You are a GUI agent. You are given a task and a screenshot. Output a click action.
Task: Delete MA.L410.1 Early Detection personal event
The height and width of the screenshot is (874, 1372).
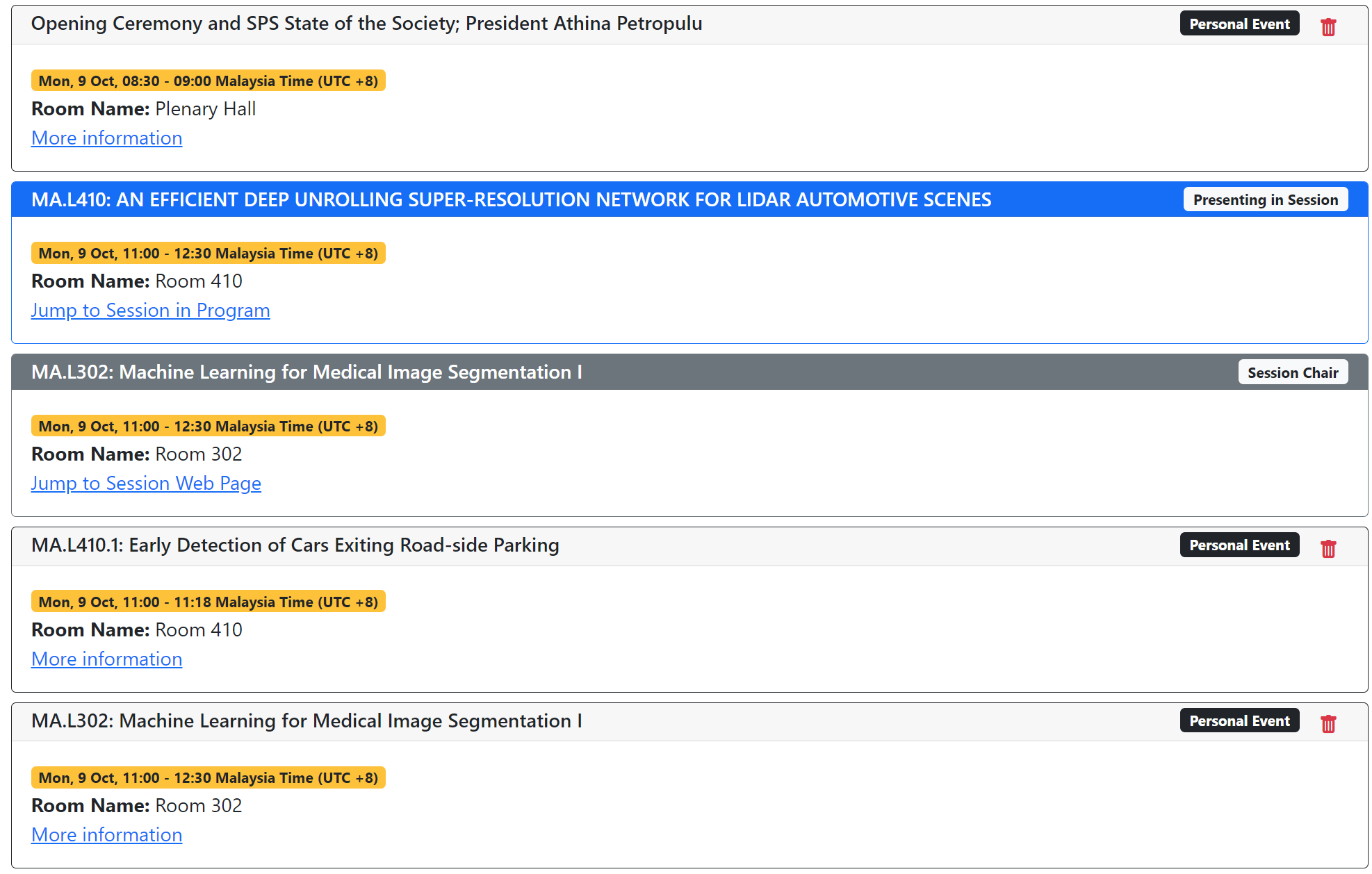point(1328,548)
